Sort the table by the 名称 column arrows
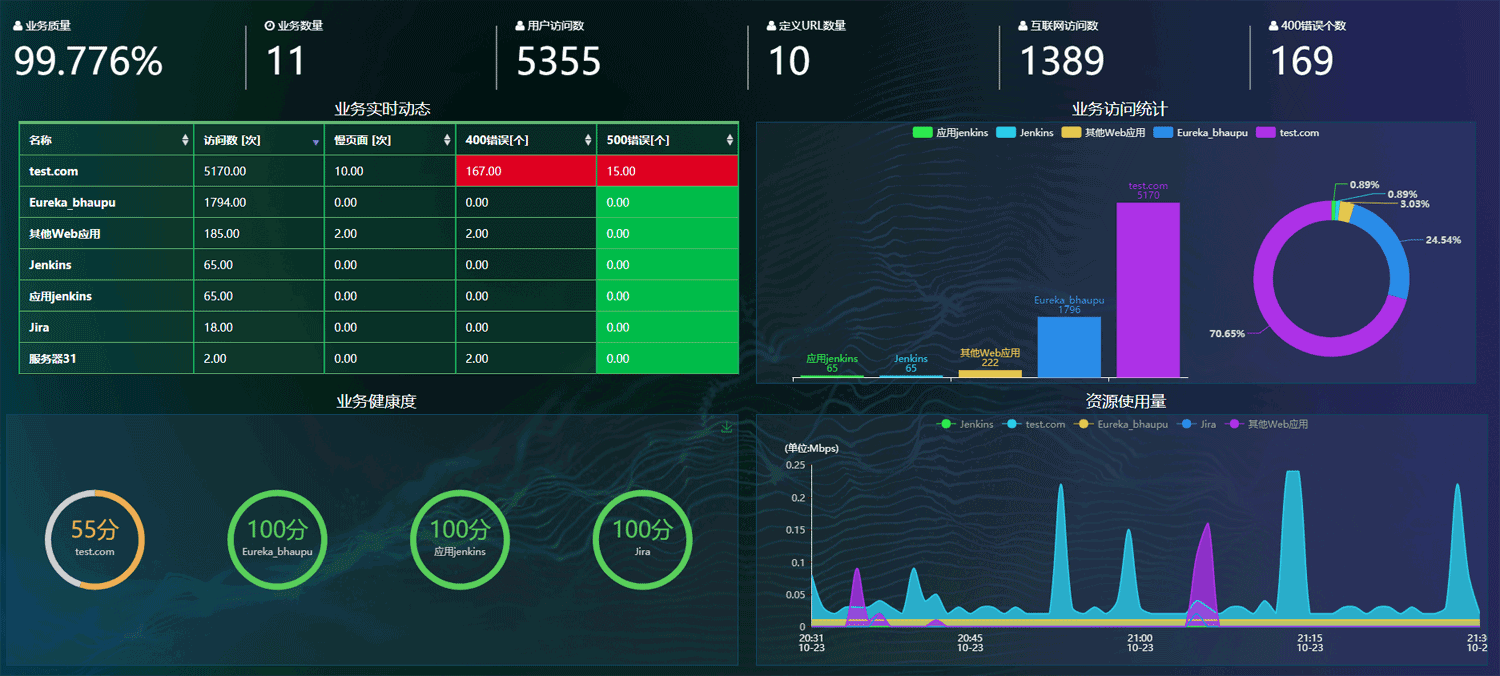The height and width of the screenshot is (676, 1500). tap(185, 141)
